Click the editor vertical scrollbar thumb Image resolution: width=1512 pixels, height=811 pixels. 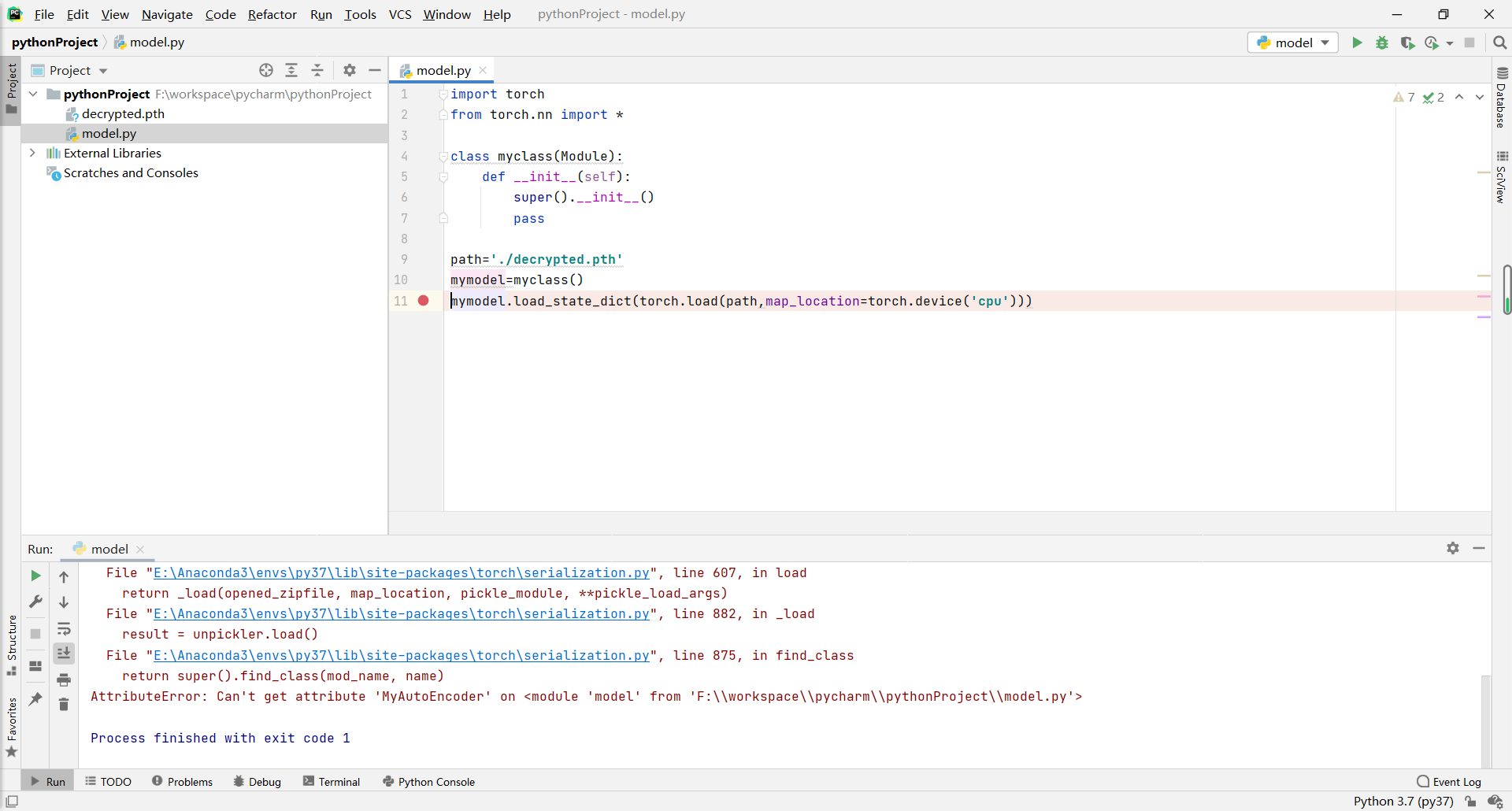[1506, 289]
